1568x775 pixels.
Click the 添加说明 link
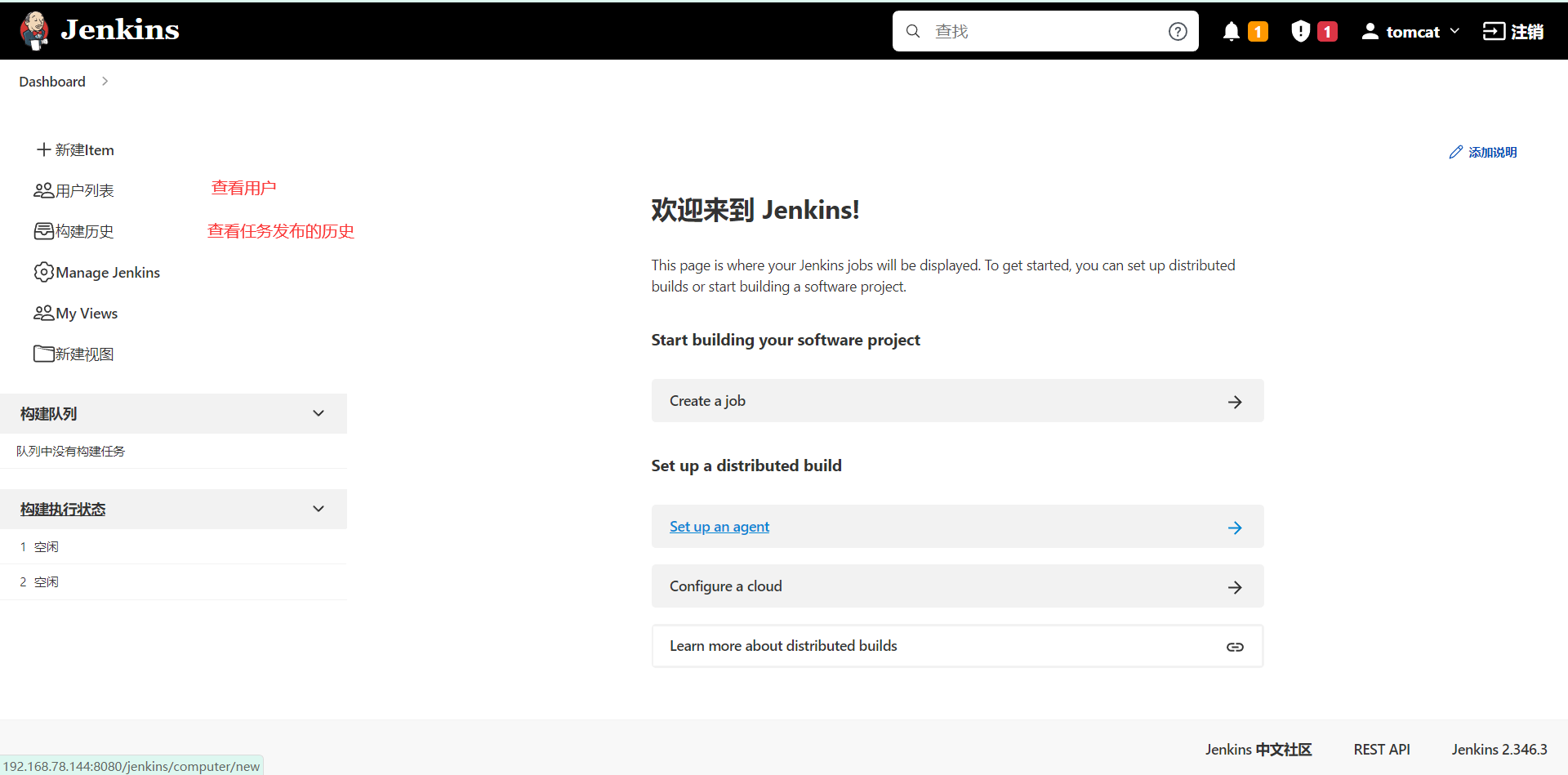point(1483,152)
